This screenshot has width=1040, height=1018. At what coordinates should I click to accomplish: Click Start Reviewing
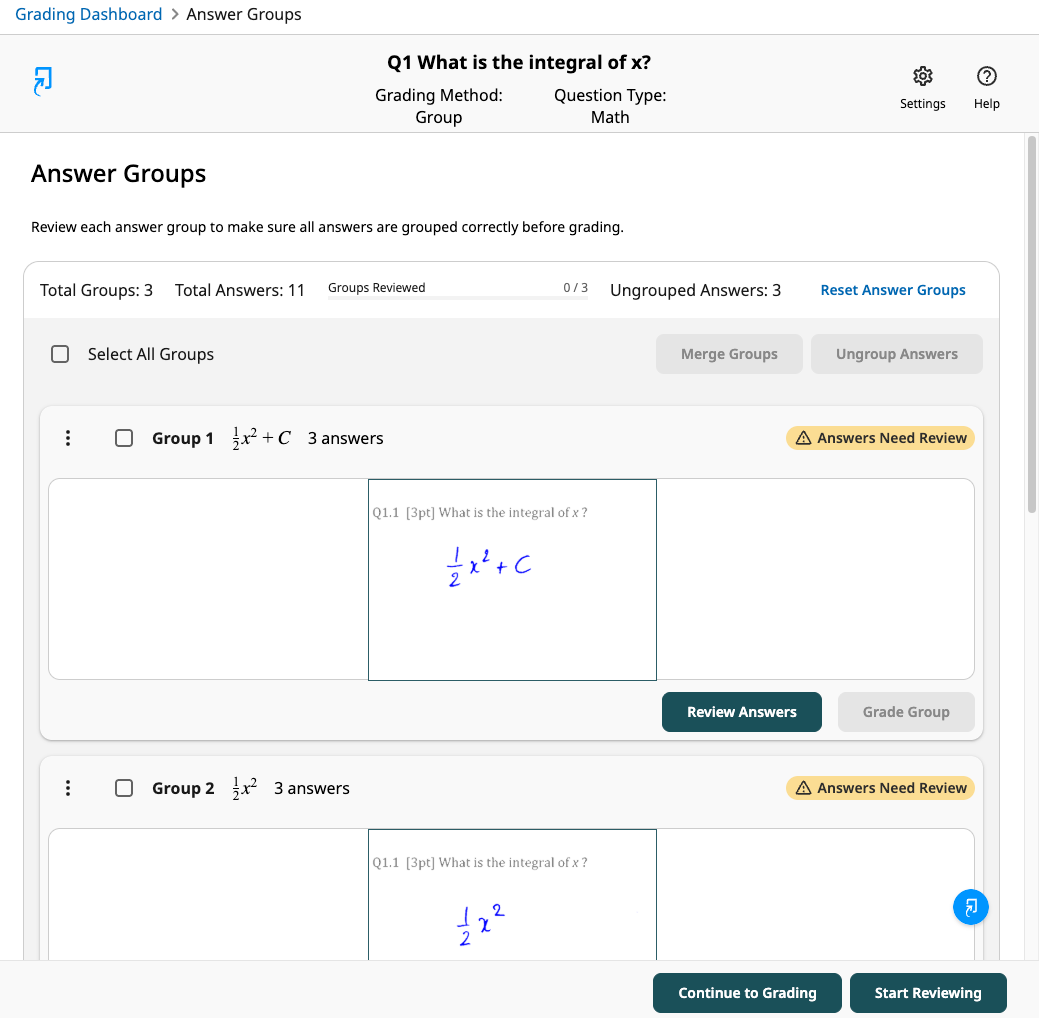(x=928, y=993)
